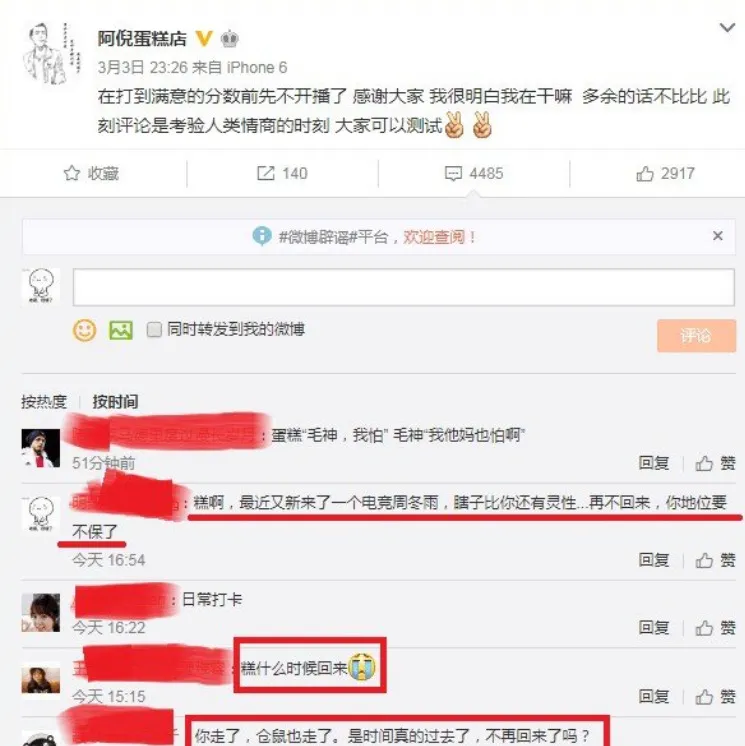Like the 51分钟前 comment
This screenshot has height=746, width=745.
click(x=716, y=463)
